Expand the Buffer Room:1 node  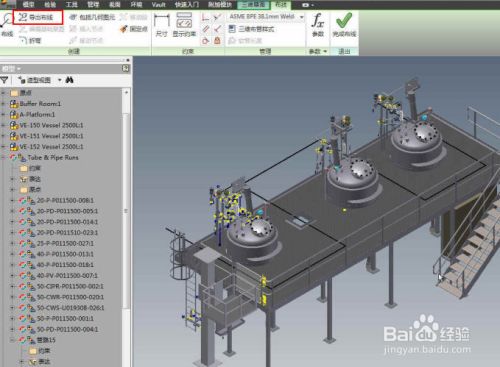tap(4, 104)
